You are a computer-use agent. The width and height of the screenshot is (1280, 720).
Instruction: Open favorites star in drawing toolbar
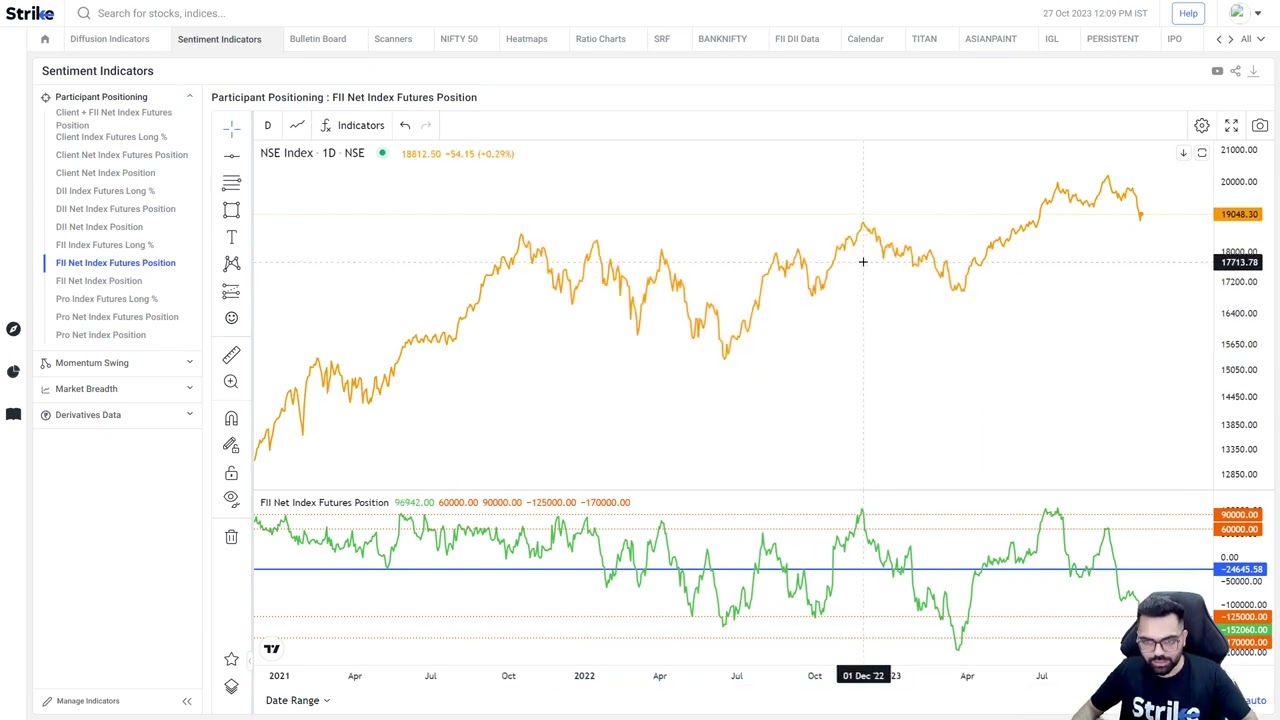click(231, 659)
